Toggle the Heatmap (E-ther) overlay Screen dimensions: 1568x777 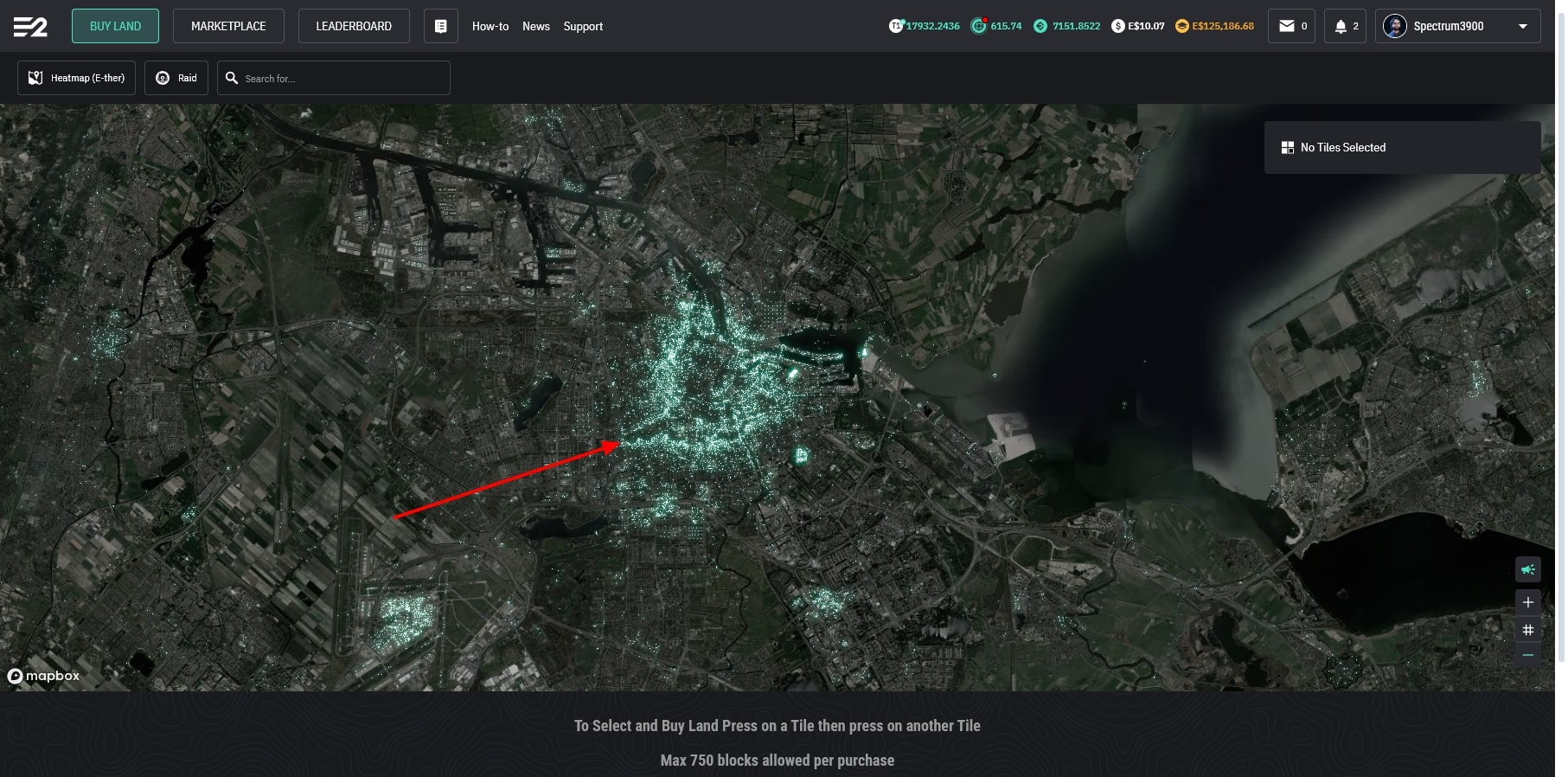pyautogui.click(x=76, y=78)
